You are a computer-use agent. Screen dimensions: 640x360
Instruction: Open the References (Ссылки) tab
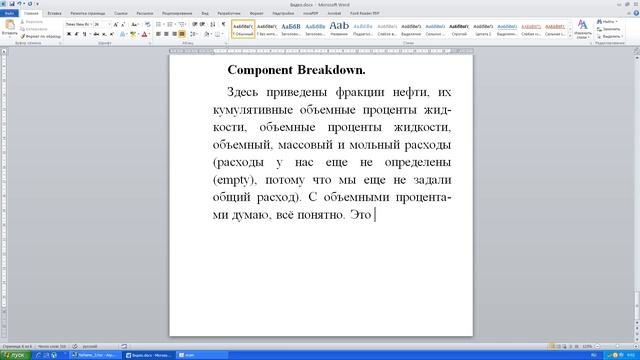[x=121, y=13]
